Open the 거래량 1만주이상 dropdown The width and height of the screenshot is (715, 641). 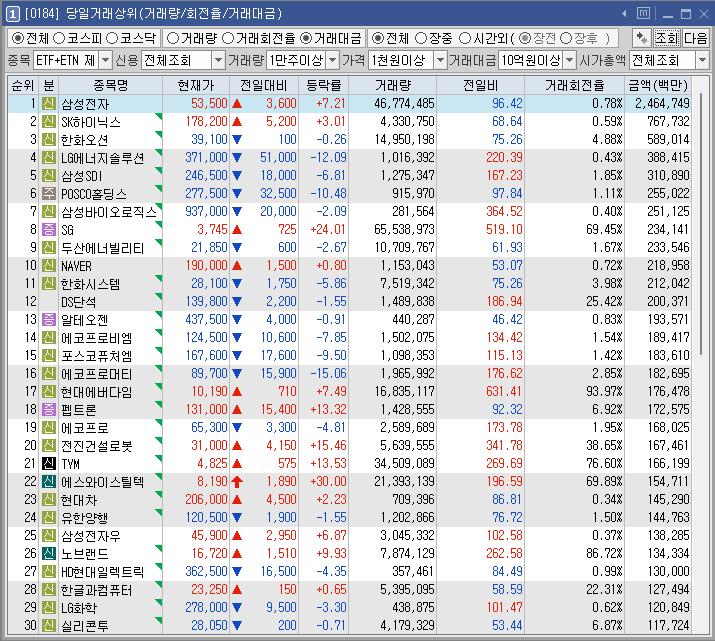click(333, 60)
